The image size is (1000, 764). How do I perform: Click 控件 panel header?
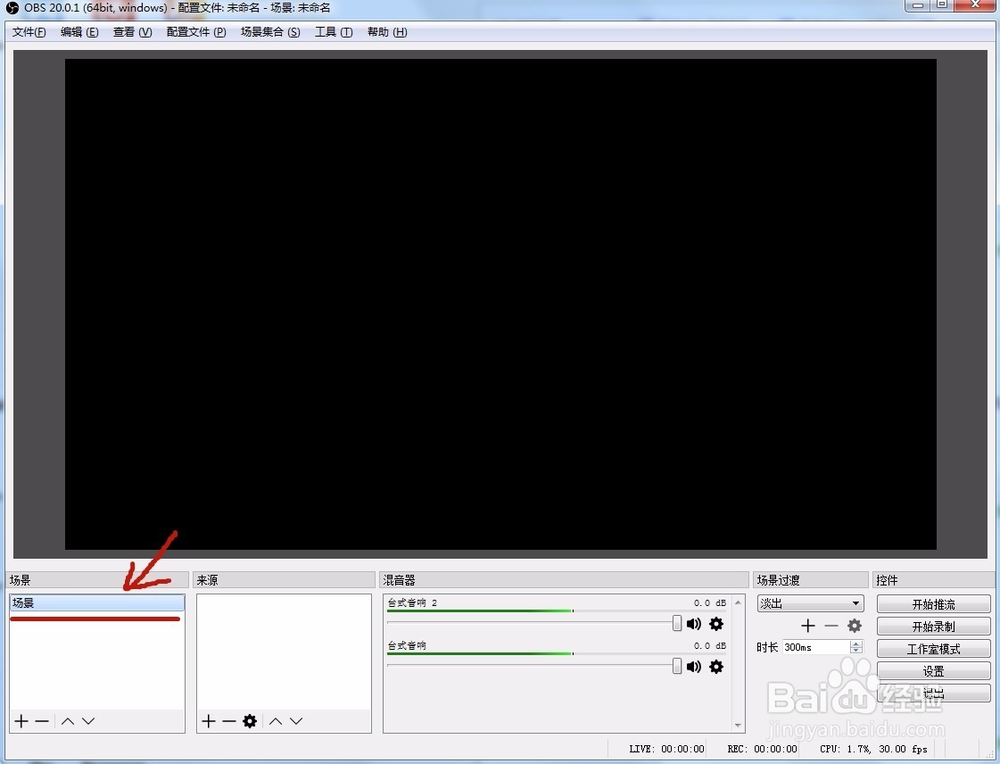click(x=933, y=580)
